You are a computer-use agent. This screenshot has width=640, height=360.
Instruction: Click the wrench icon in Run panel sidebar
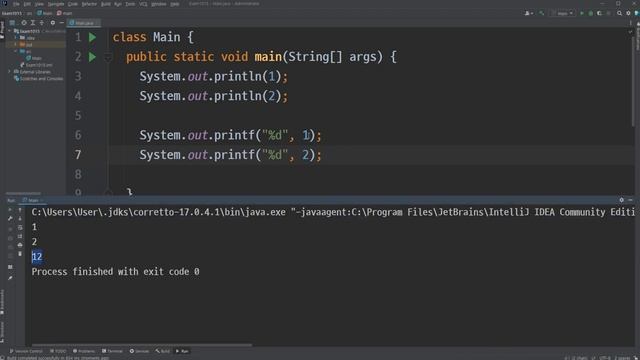(10, 219)
